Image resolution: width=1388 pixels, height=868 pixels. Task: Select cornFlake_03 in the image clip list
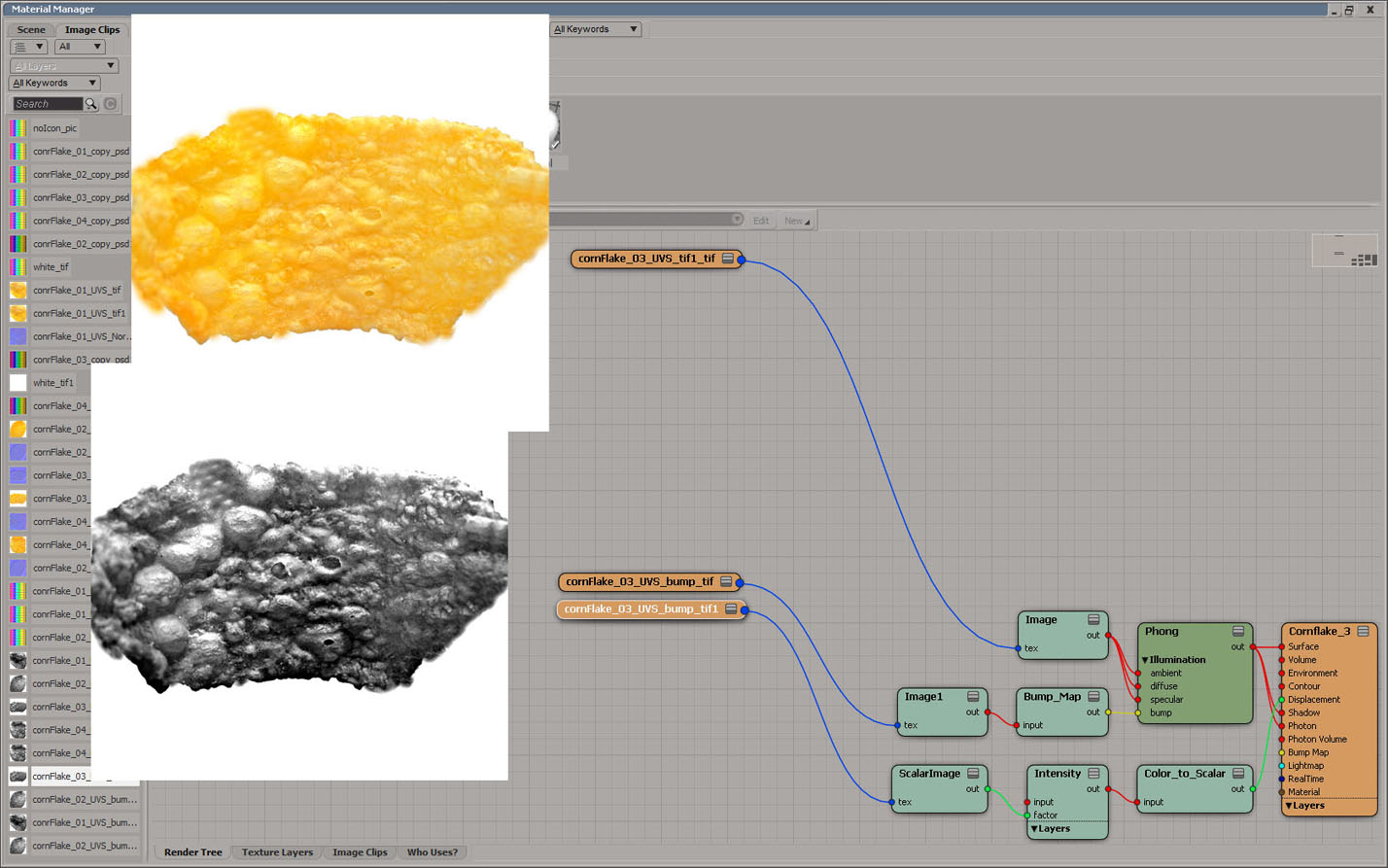point(60,776)
